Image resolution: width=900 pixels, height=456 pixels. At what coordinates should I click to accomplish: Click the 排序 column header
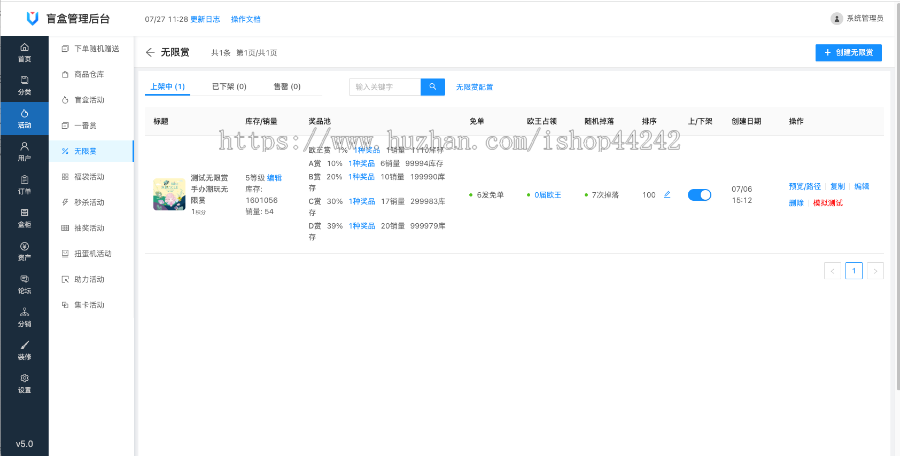649,122
